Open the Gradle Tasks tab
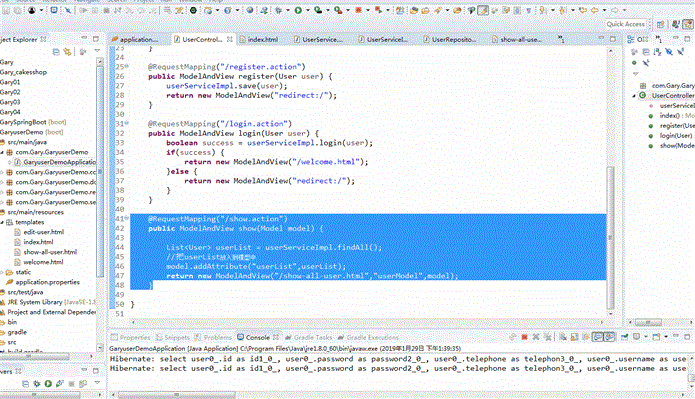 pos(308,337)
